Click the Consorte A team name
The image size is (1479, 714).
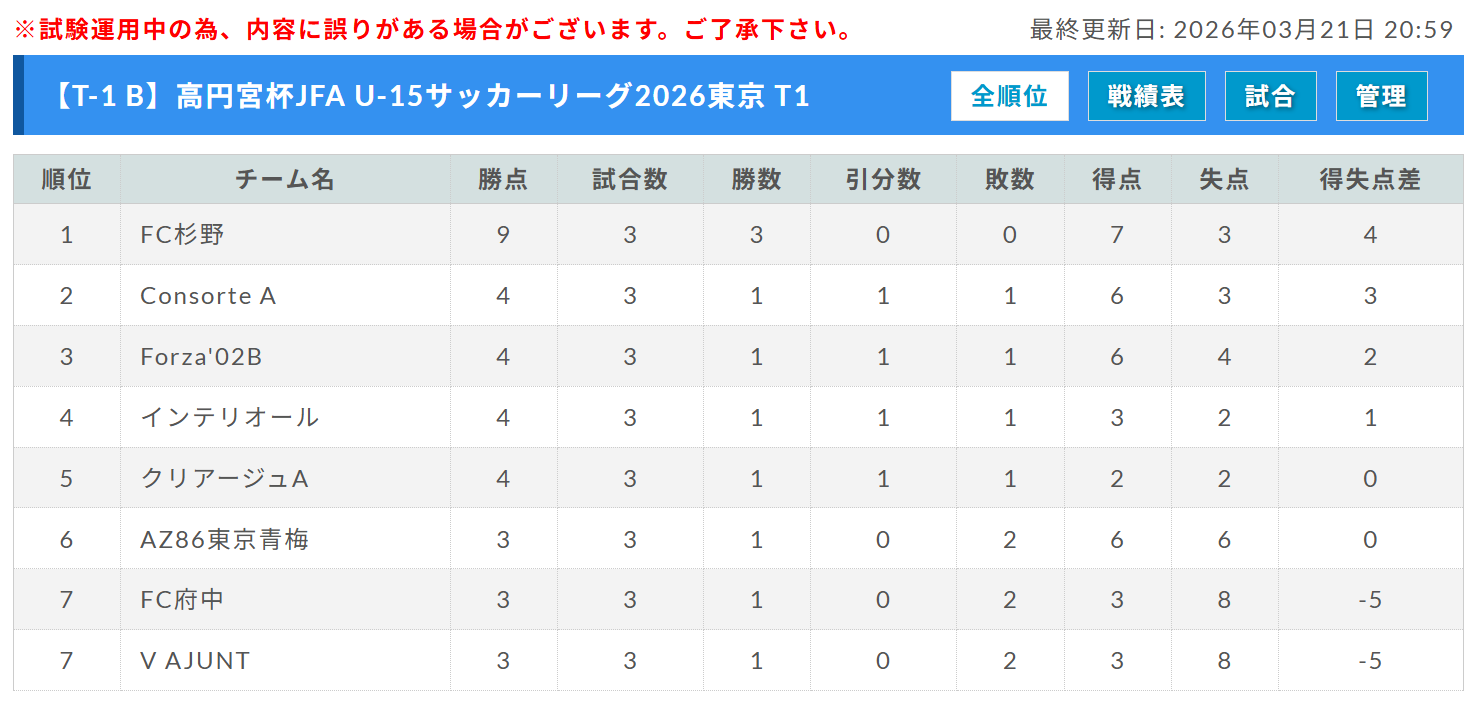208,296
